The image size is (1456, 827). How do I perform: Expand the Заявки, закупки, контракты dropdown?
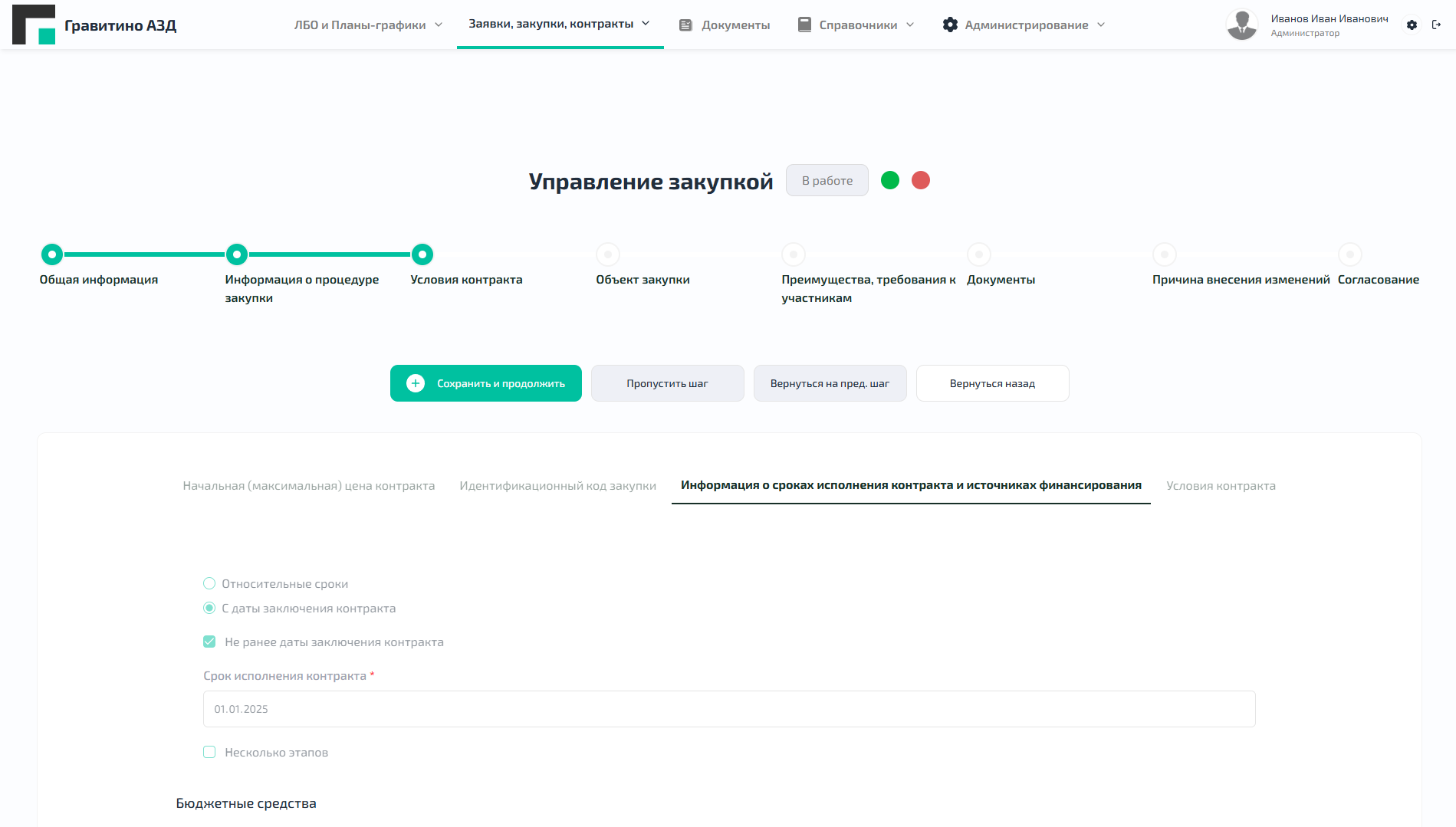645,23
